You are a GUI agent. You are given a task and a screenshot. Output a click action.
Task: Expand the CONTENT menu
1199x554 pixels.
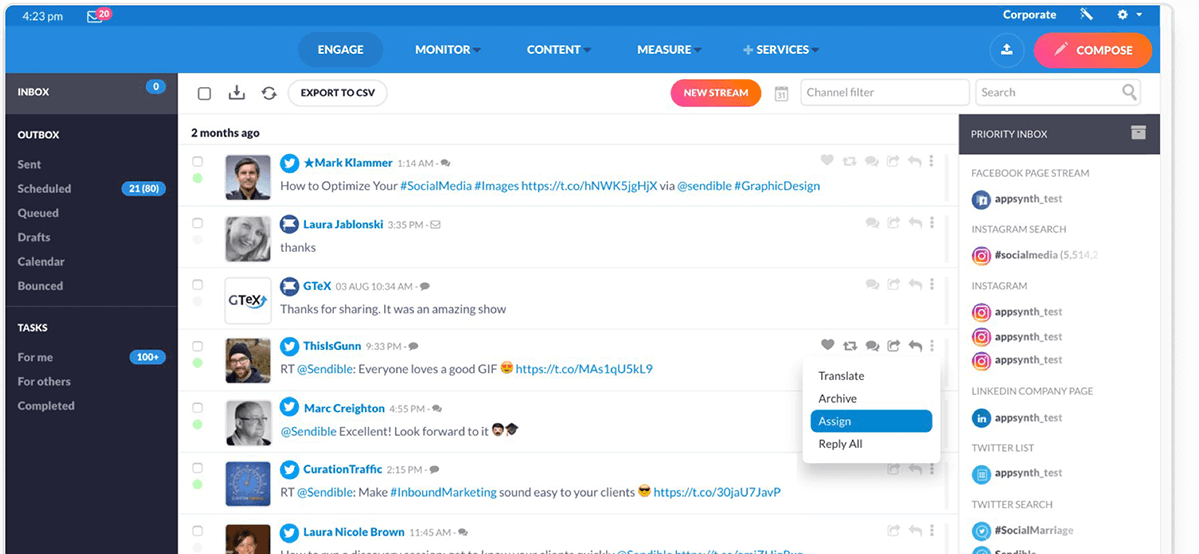(558, 50)
